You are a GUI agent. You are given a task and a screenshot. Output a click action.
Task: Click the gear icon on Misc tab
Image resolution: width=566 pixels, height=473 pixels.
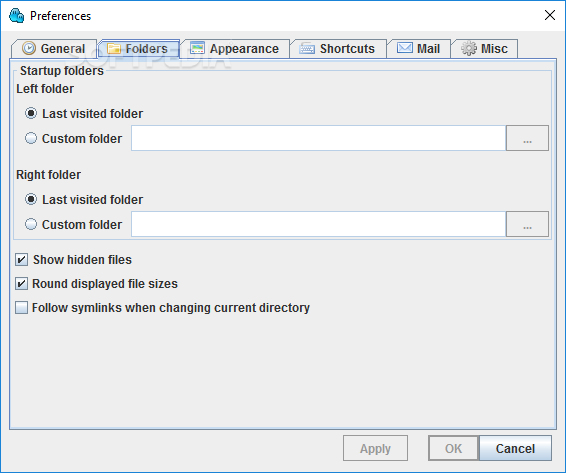469,48
